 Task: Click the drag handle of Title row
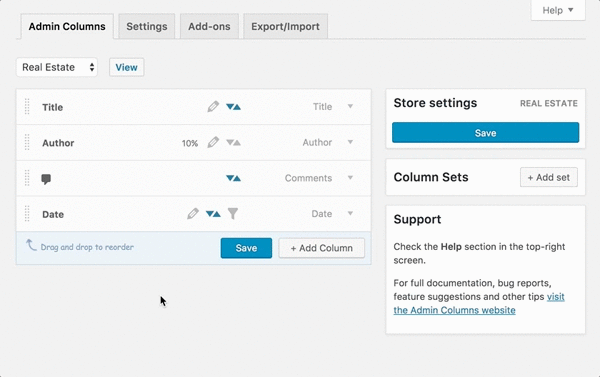pos(27,107)
